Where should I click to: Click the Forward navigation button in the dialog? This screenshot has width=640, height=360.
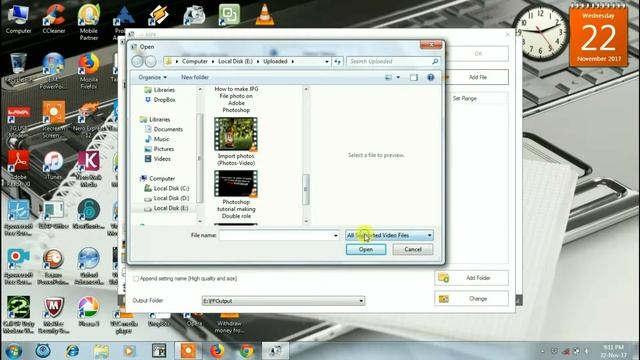click(x=151, y=61)
